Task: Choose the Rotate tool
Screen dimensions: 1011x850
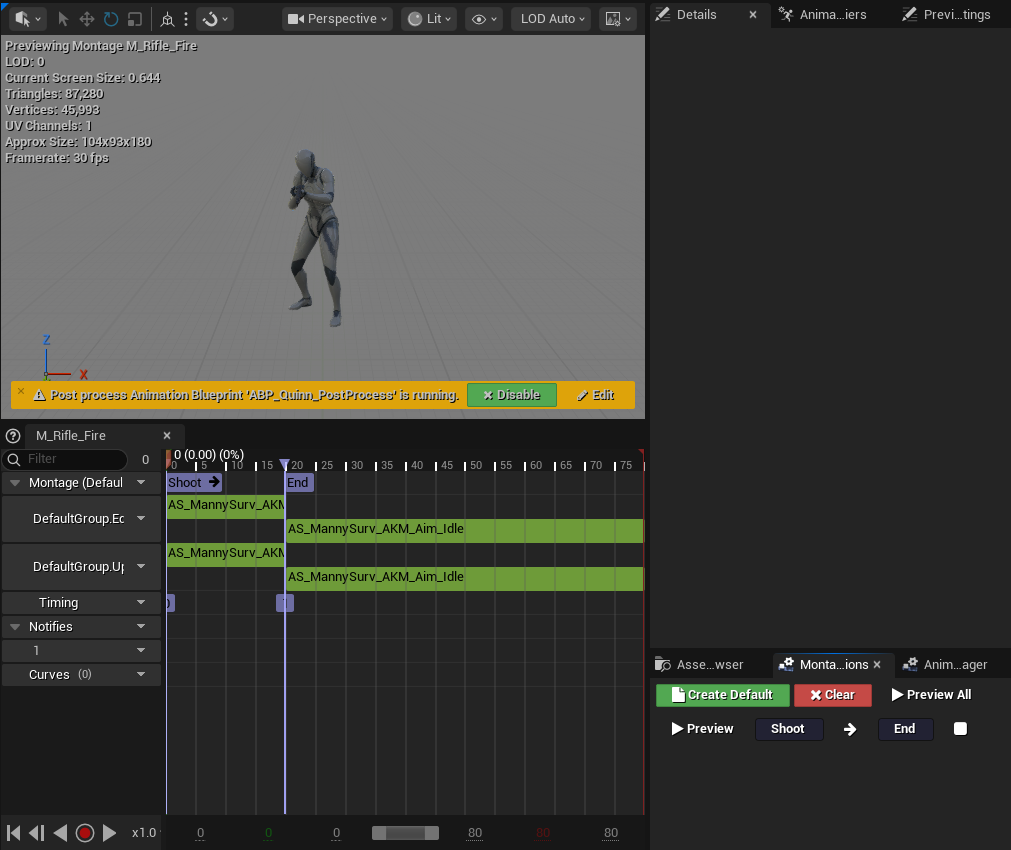Action: [x=111, y=19]
